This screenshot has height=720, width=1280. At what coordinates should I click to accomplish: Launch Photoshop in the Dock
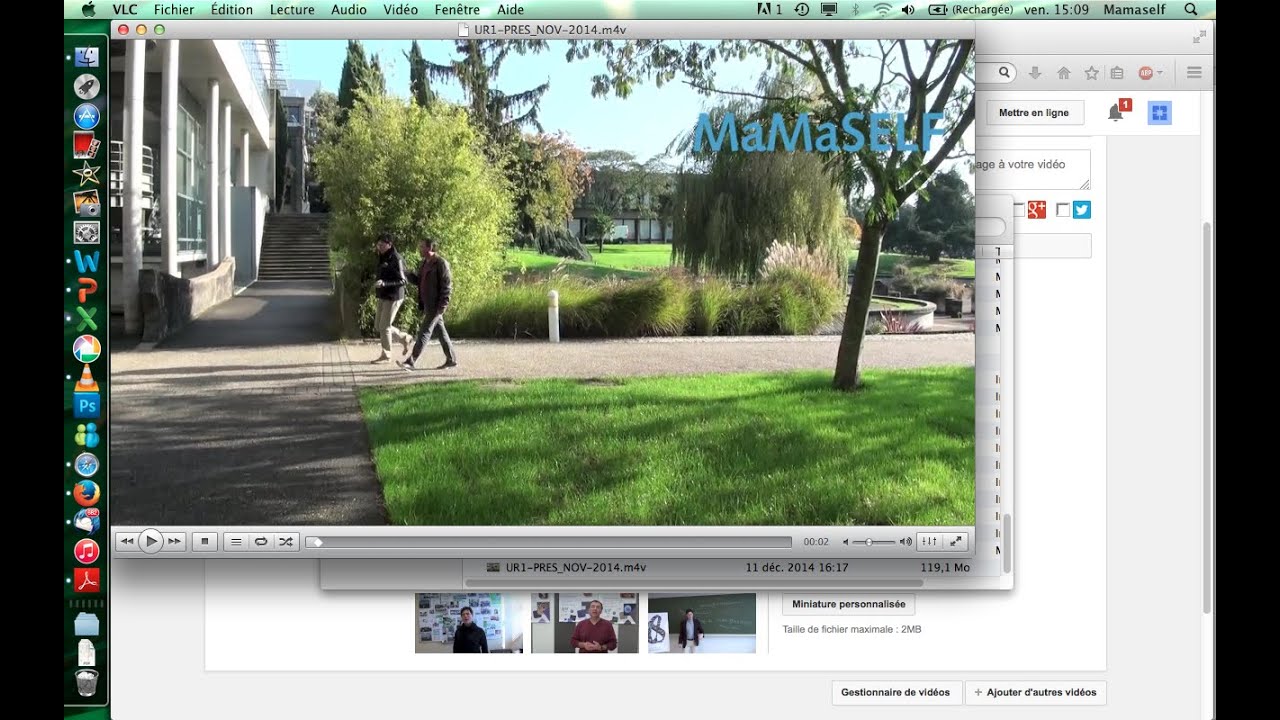click(x=87, y=406)
